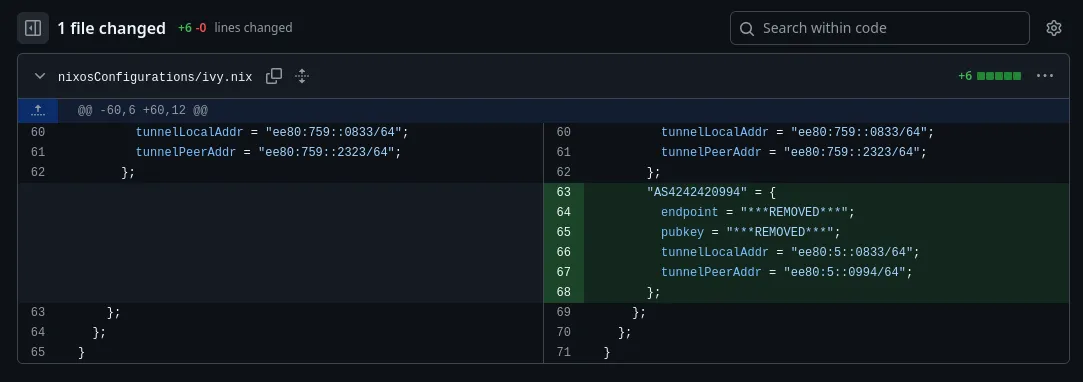The height and width of the screenshot is (382, 1083).
Task: Click the pubkey "***REMOVED***" line
Action: pos(751,232)
